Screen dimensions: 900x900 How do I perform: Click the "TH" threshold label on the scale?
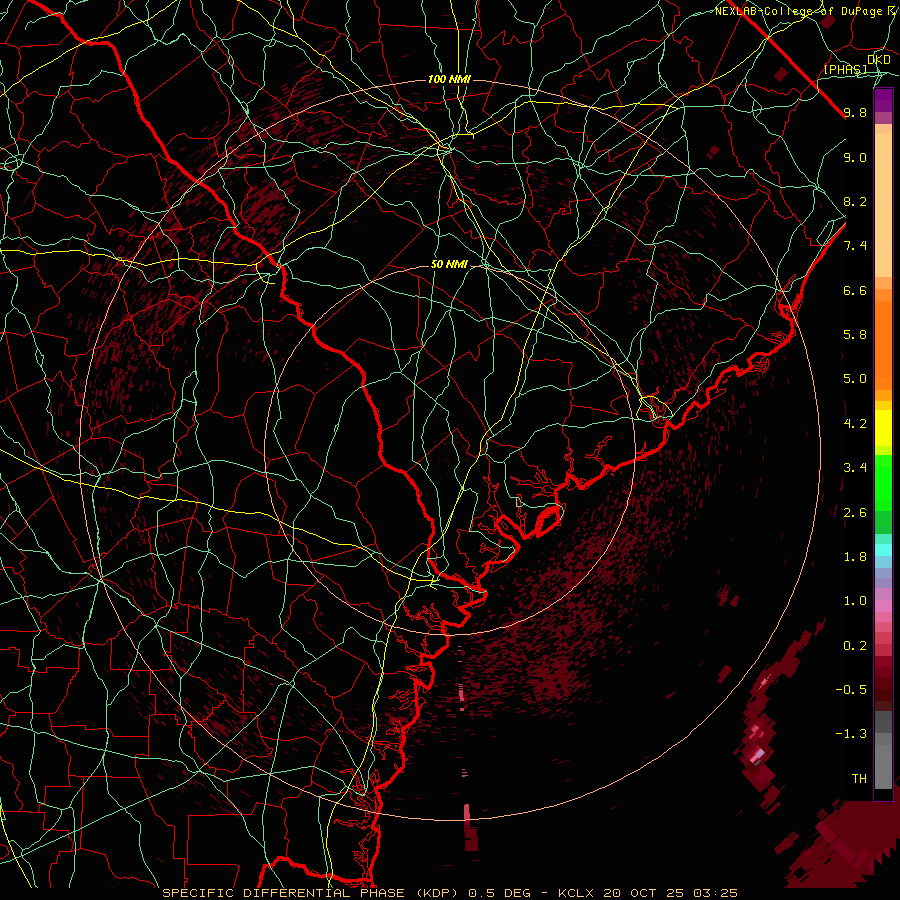859,779
